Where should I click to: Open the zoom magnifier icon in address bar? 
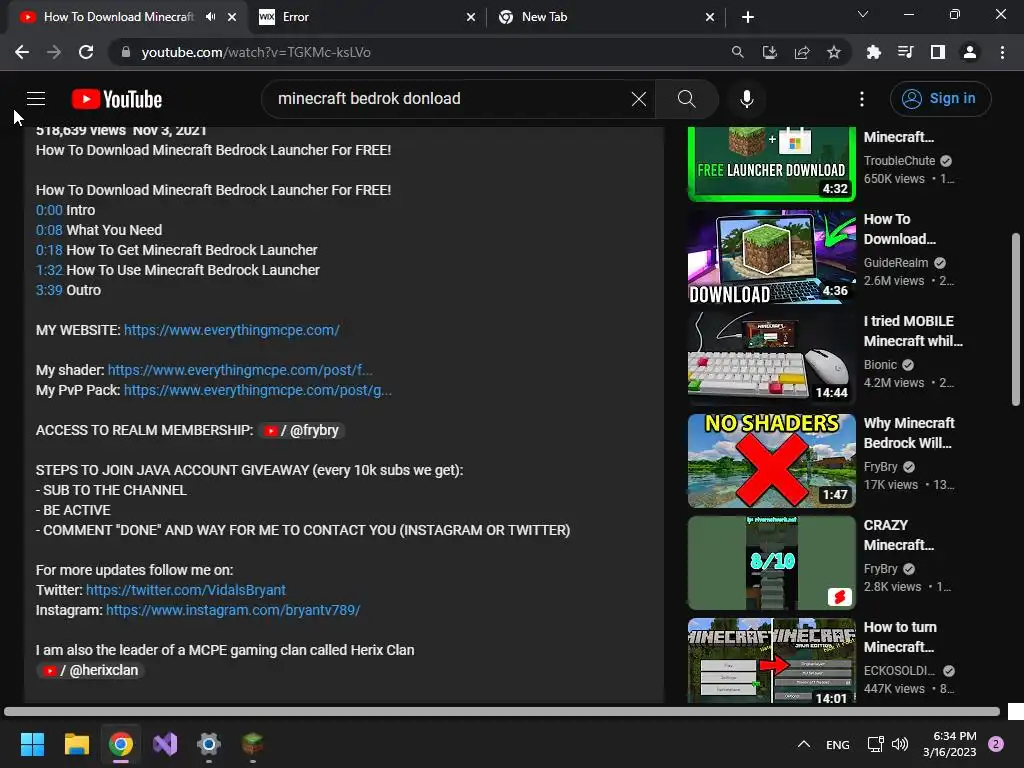pyautogui.click(x=737, y=52)
